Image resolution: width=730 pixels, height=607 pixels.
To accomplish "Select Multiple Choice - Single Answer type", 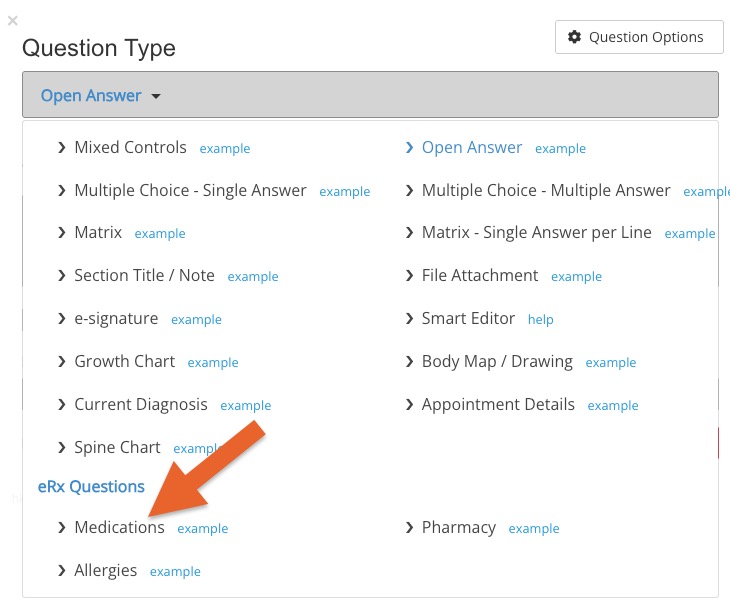I will click(190, 190).
